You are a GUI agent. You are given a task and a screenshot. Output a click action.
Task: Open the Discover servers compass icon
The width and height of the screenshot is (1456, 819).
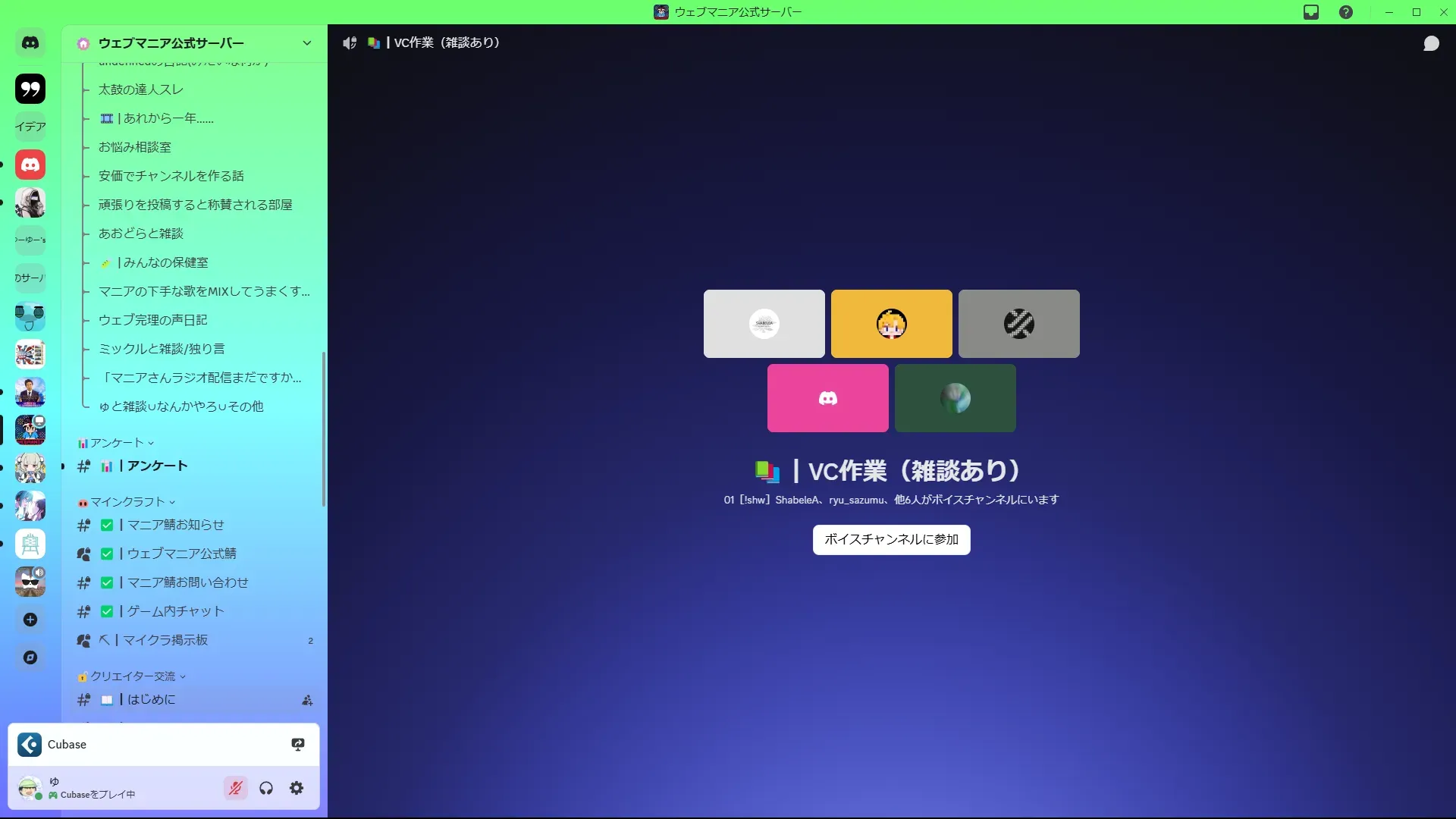pyautogui.click(x=30, y=657)
